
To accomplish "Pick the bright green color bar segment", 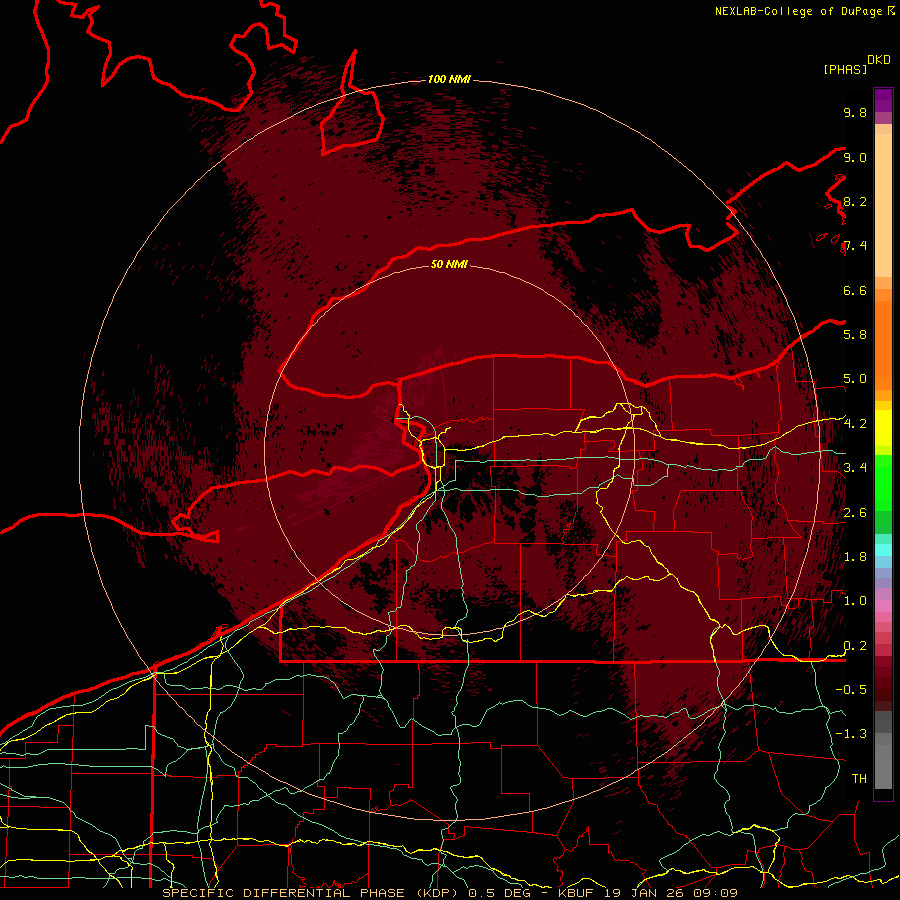I will pyautogui.click(x=883, y=482).
